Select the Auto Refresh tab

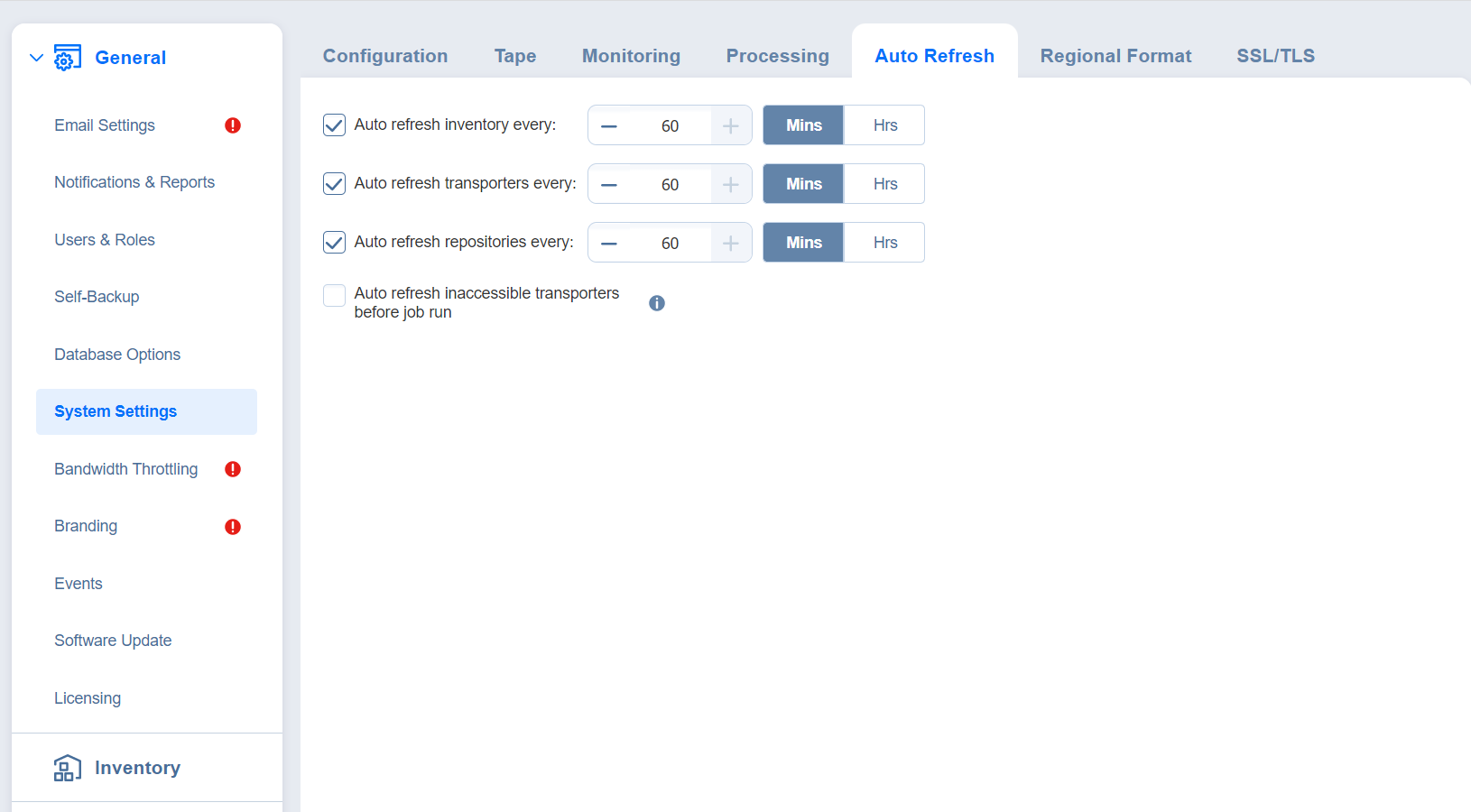point(934,56)
